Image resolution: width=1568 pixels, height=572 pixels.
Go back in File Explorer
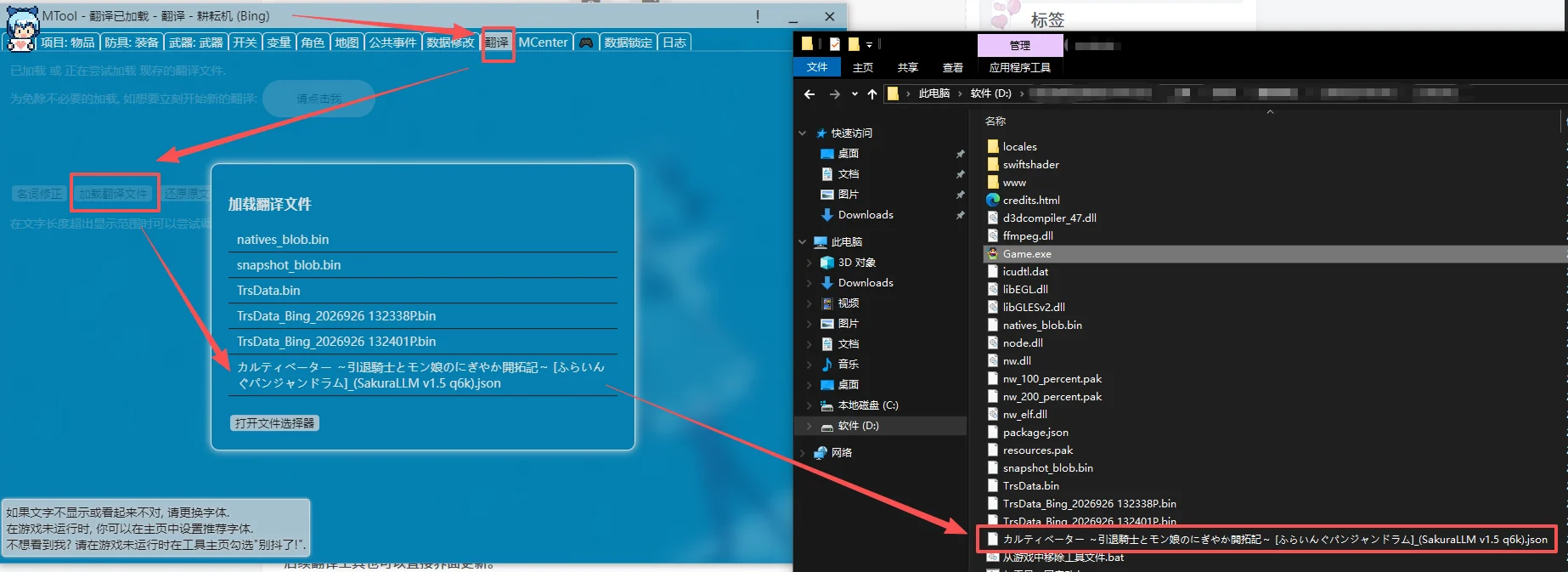click(809, 94)
